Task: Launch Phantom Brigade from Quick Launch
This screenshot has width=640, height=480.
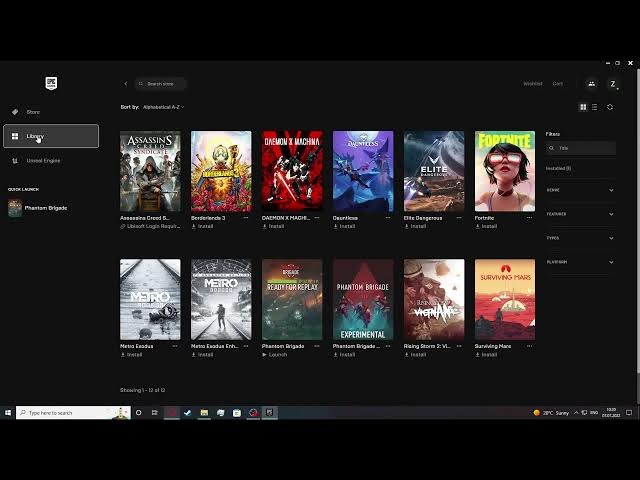Action: [38, 208]
